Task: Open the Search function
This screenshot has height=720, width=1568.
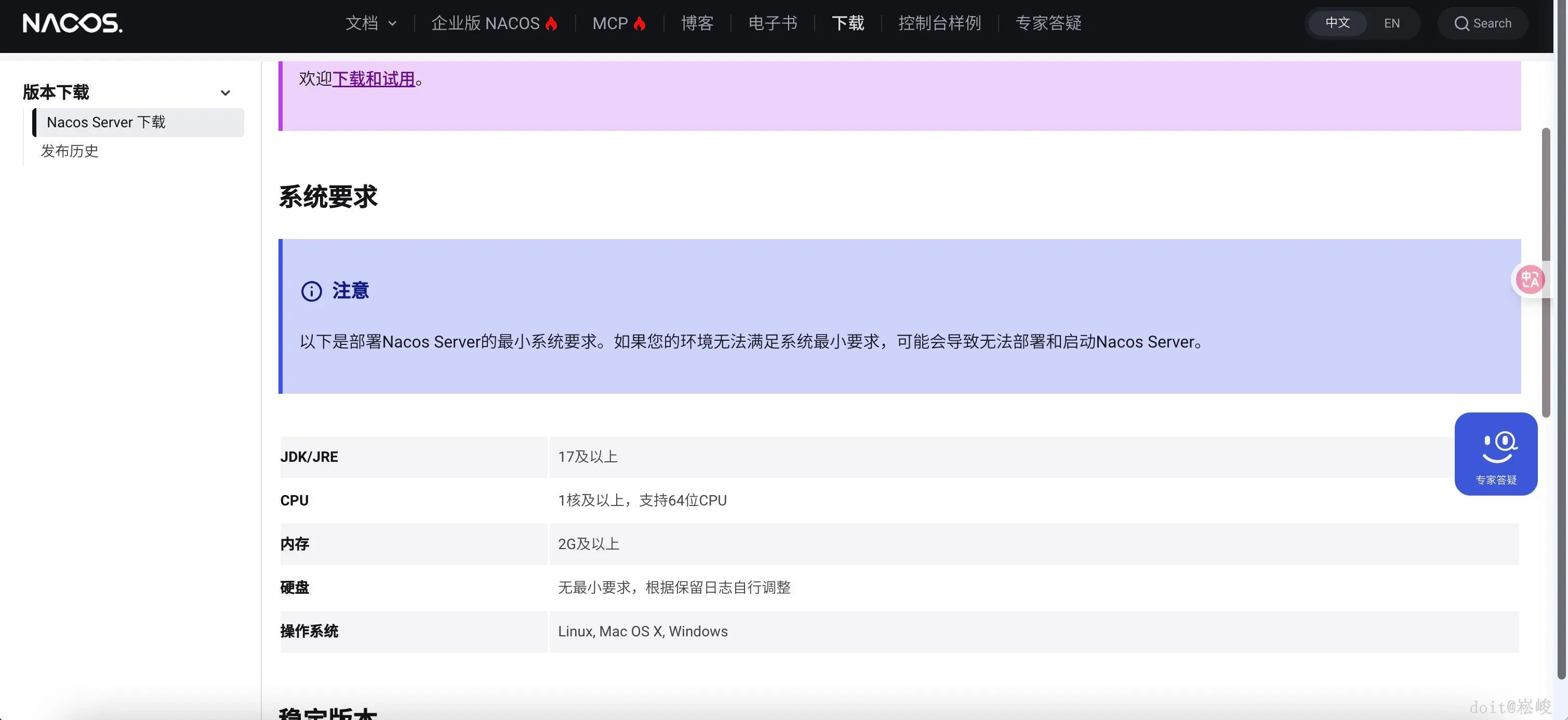Action: (x=1483, y=23)
